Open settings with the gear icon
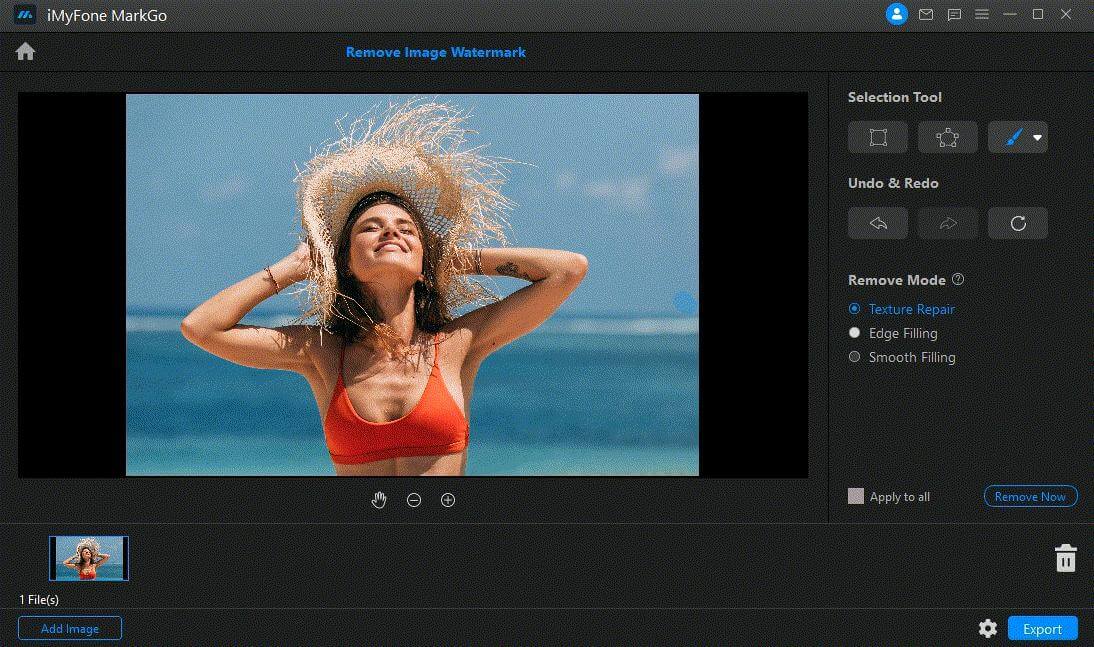Screen dimensions: 1094x647 click(x=988, y=628)
